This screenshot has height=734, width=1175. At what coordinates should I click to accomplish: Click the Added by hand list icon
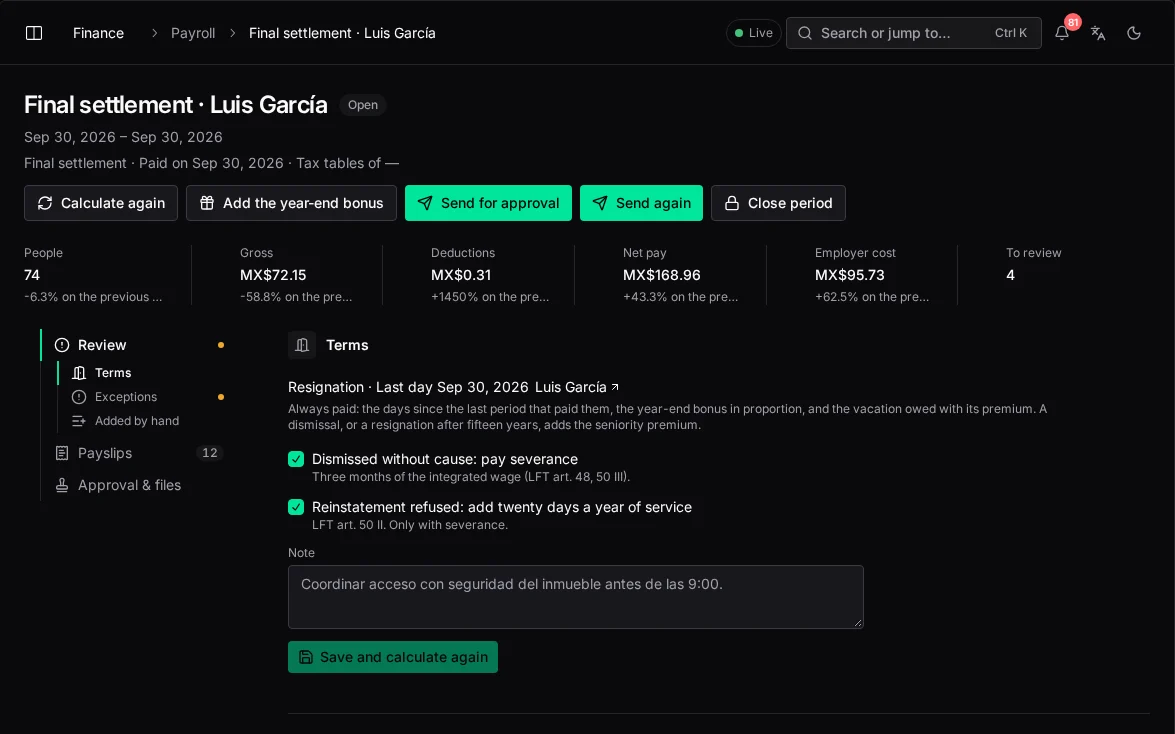point(79,421)
